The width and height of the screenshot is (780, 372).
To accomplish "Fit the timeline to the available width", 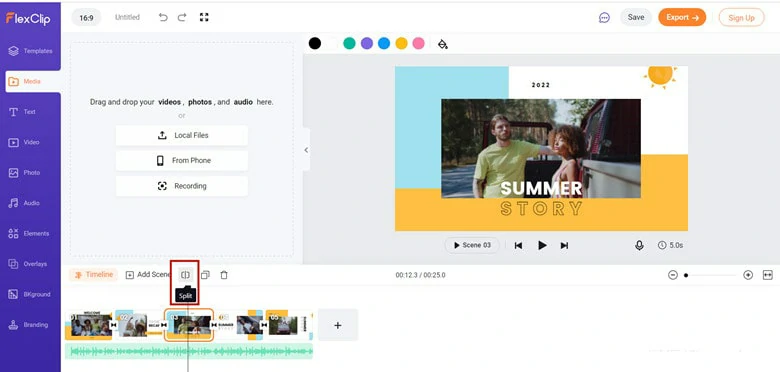I will coord(768,275).
